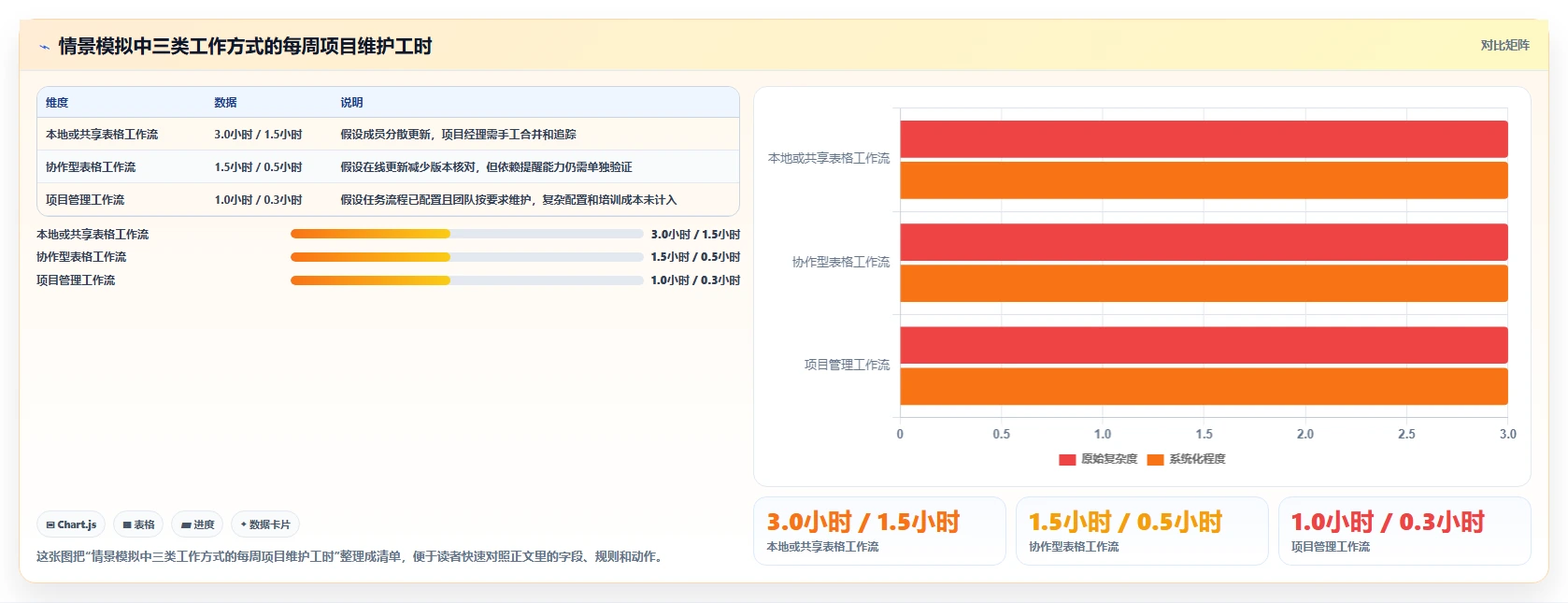Click the stat card 3.0小时 / 1.5小时

click(x=879, y=531)
